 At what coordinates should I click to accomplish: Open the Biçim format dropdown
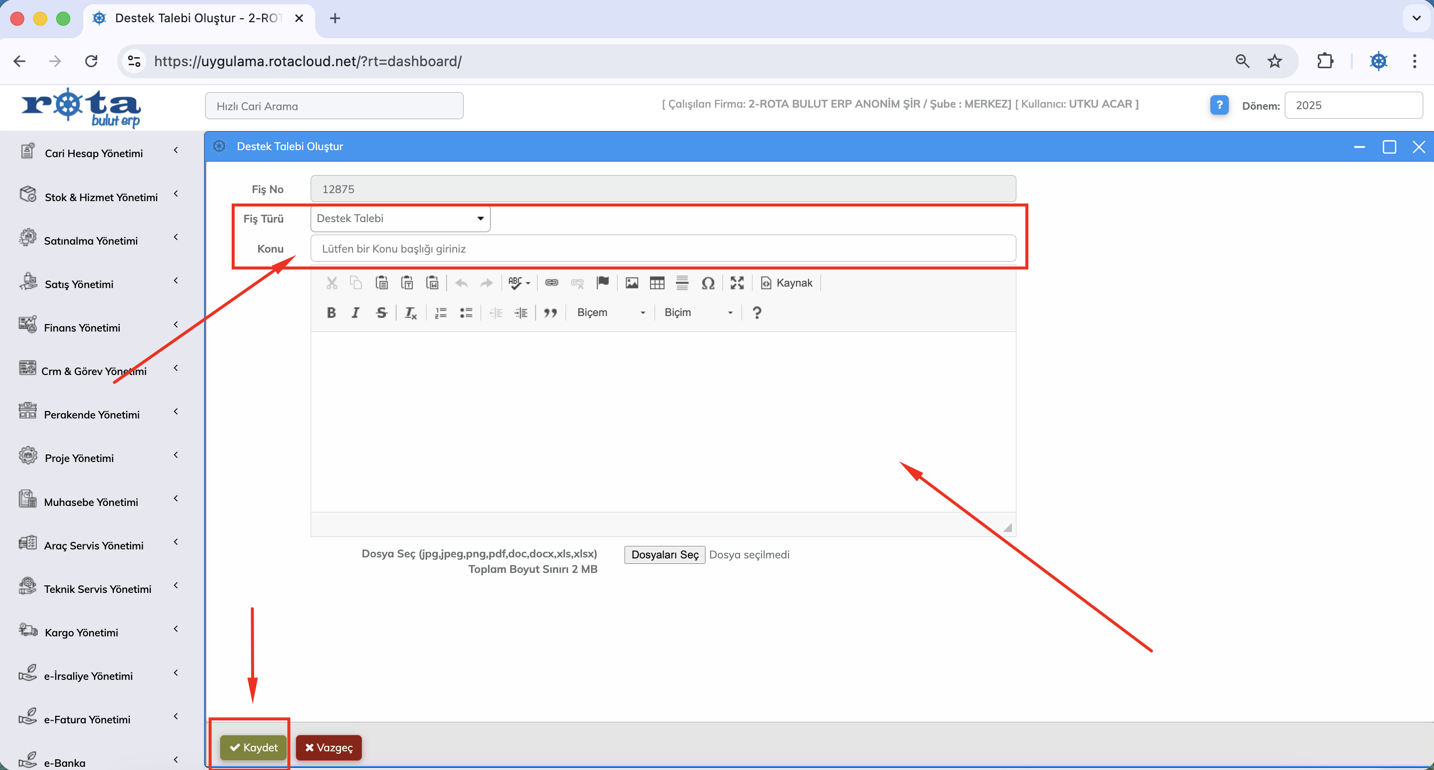pos(698,313)
